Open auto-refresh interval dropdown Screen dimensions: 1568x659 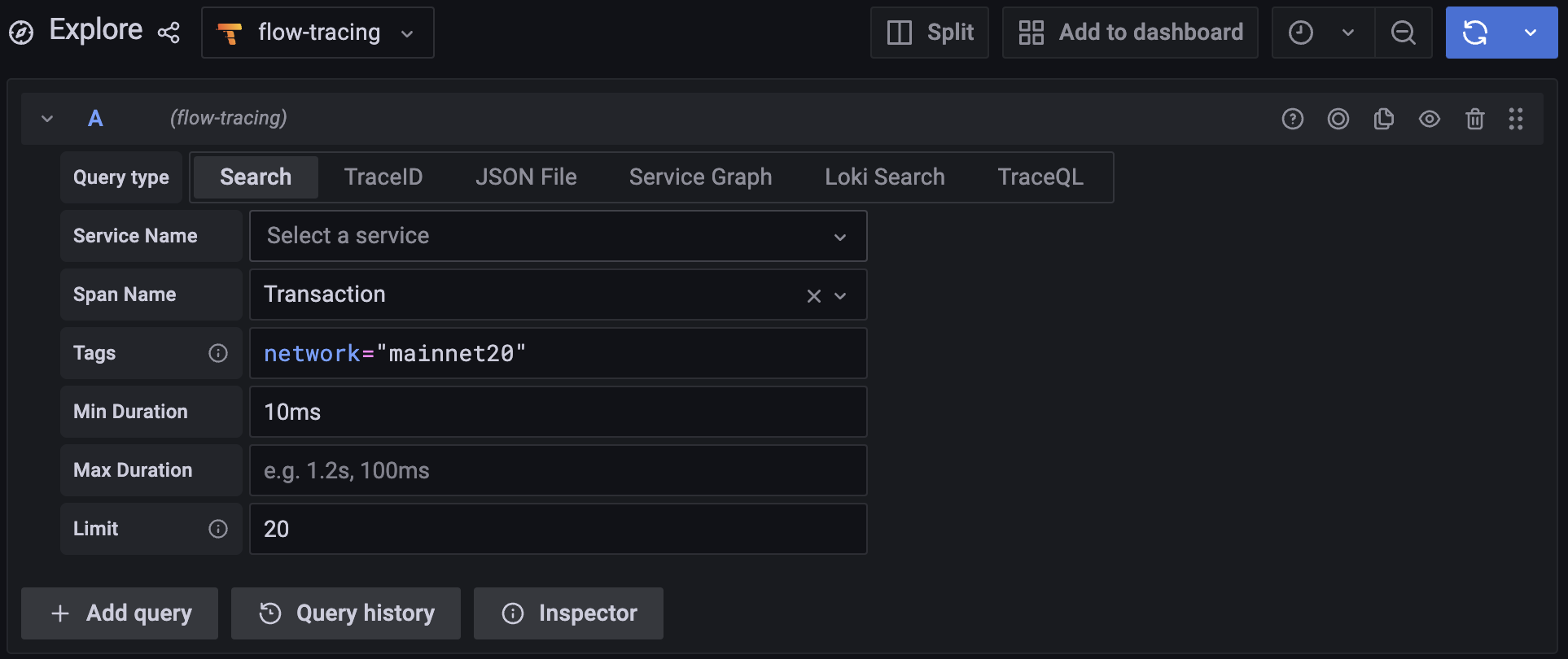pos(1531,33)
